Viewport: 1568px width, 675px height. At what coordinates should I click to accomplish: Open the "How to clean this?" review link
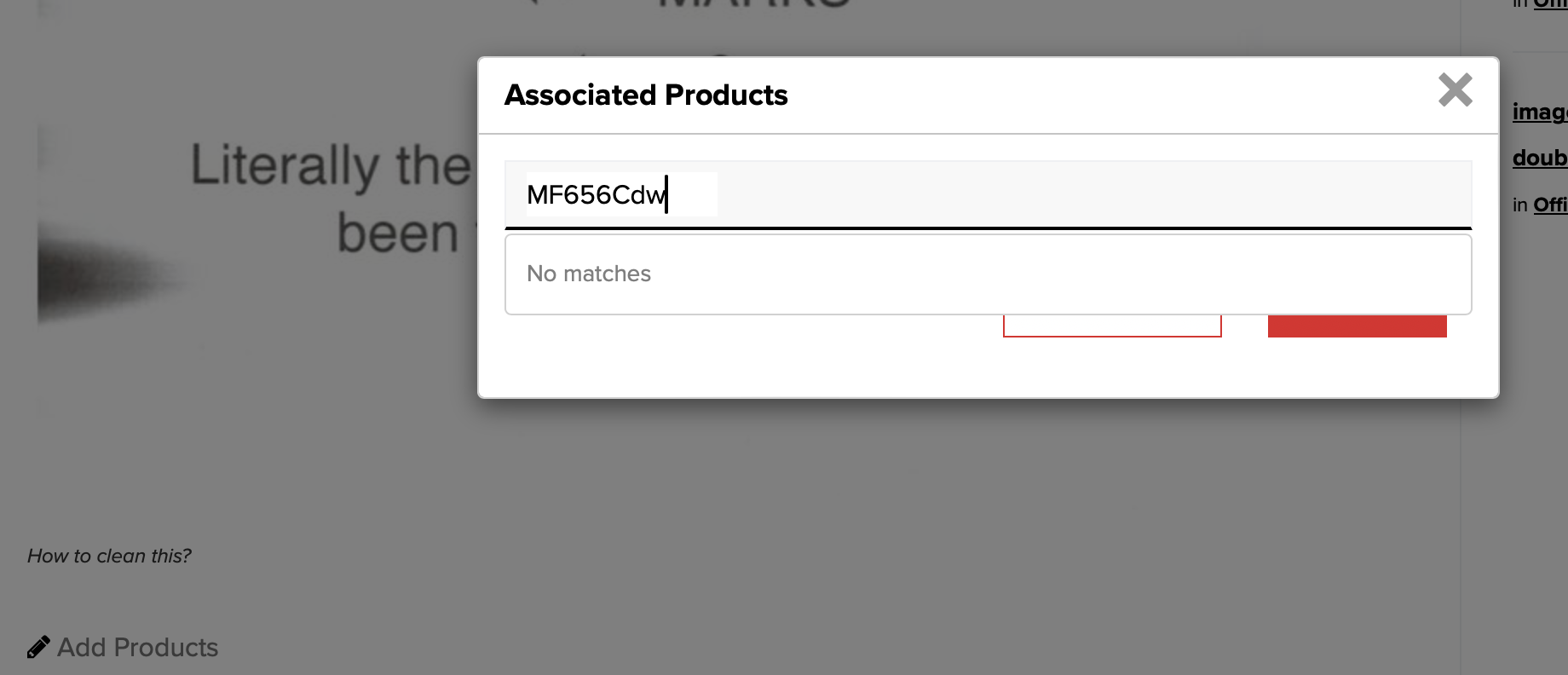[108, 556]
